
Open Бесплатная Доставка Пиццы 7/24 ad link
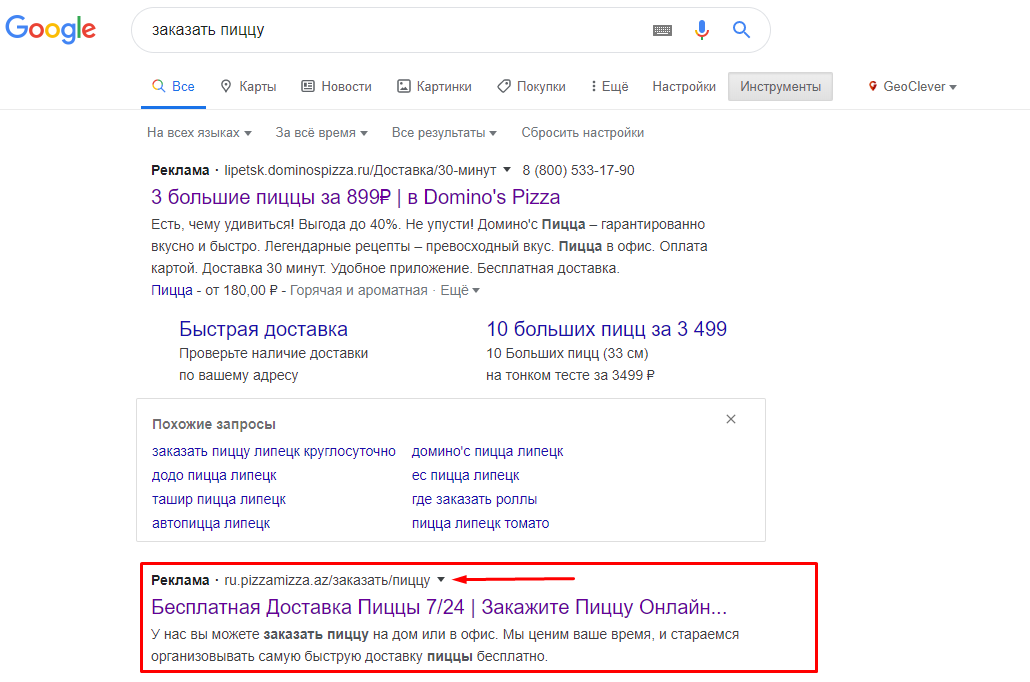coord(439,607)
